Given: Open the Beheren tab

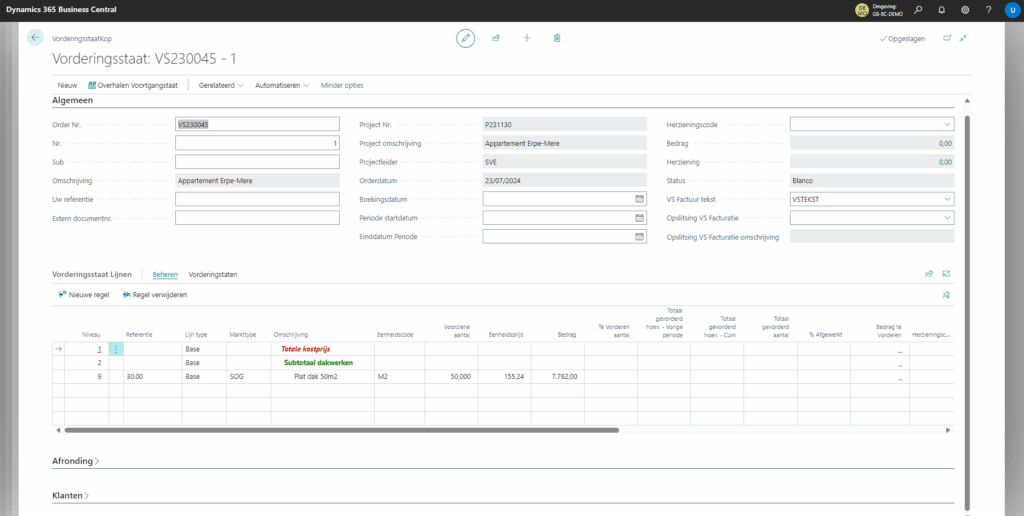Looking at the screenshot, I should click(165, 274).
